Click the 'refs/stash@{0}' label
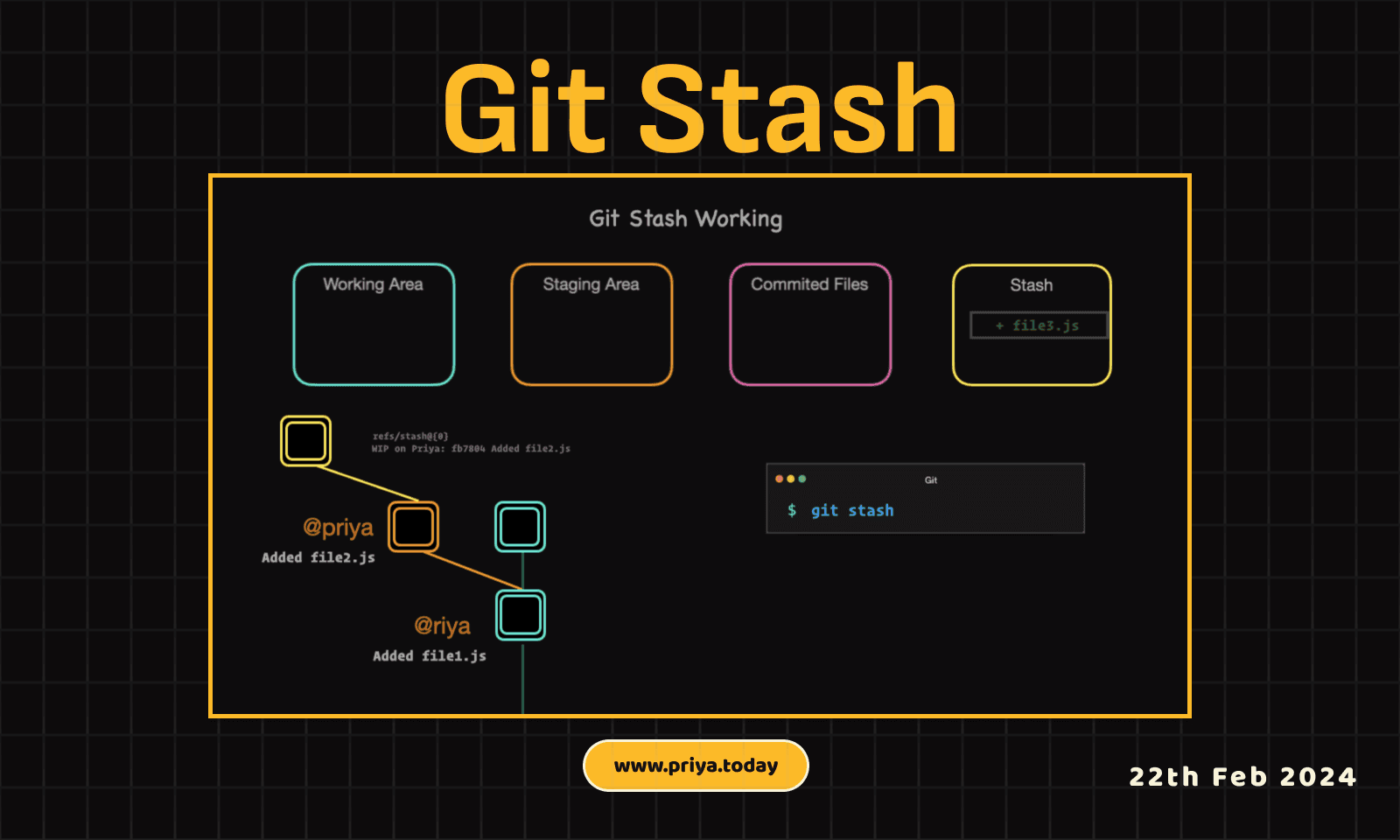Screen dimensions: 1400x840 [x=410, y=436]
